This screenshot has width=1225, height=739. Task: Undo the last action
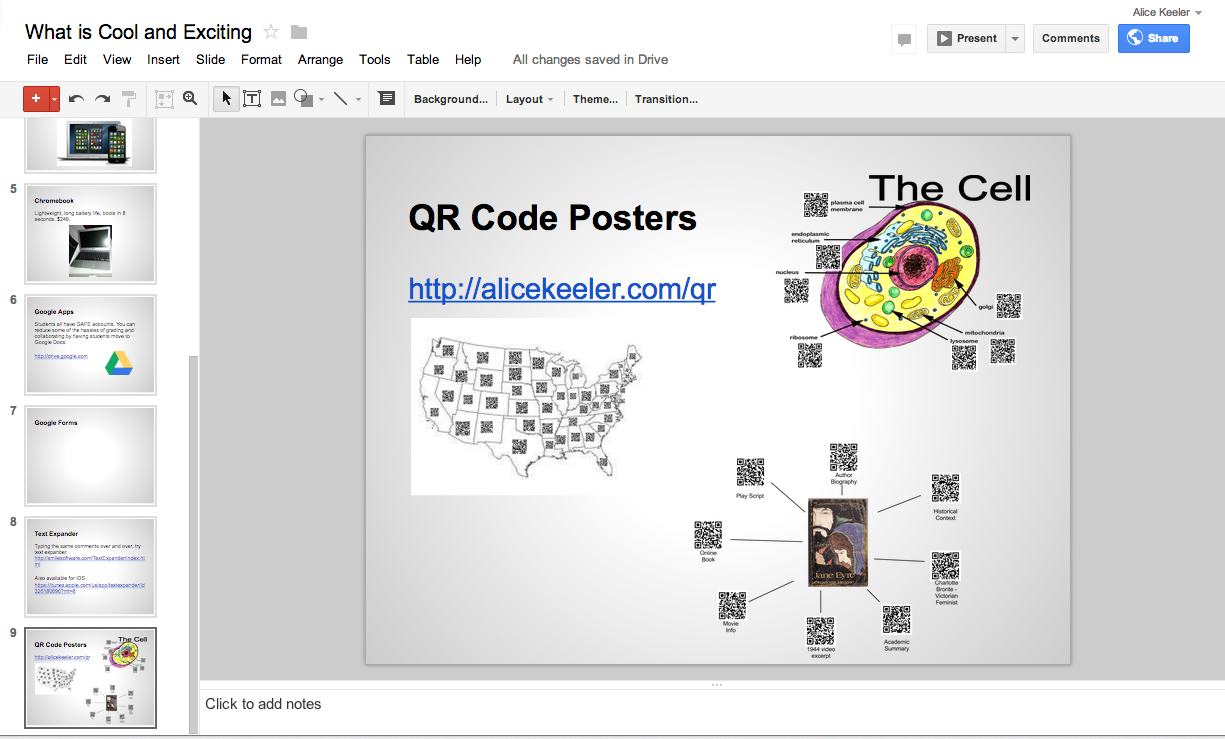pyautogui.click(x=74, y=98)
